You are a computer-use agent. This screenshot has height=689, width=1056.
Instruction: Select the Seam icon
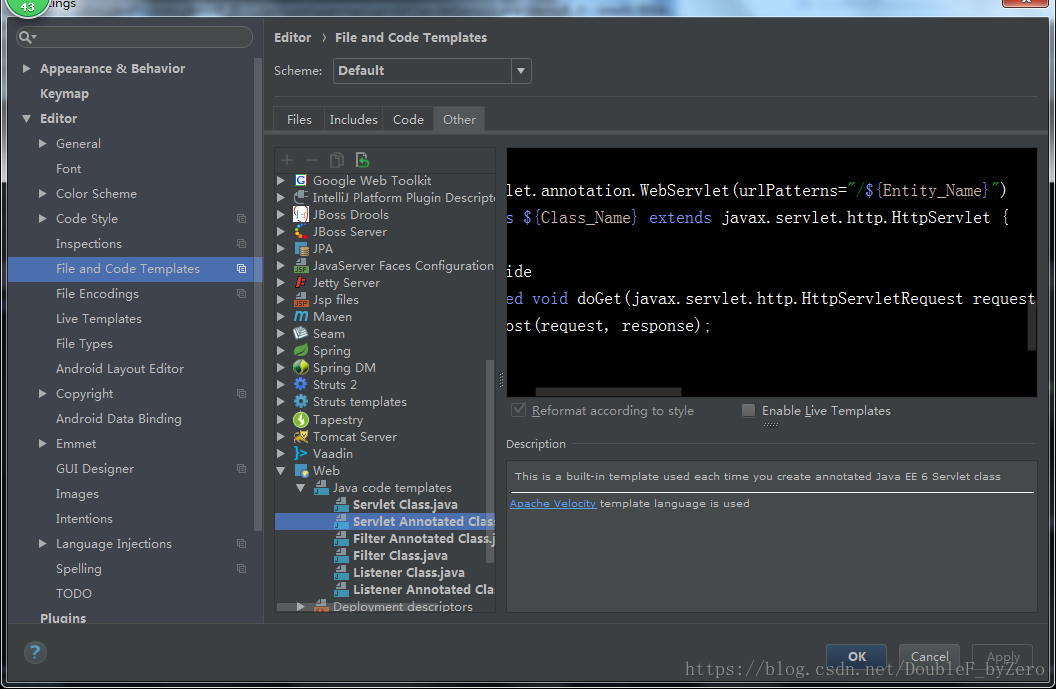point(301,333)
